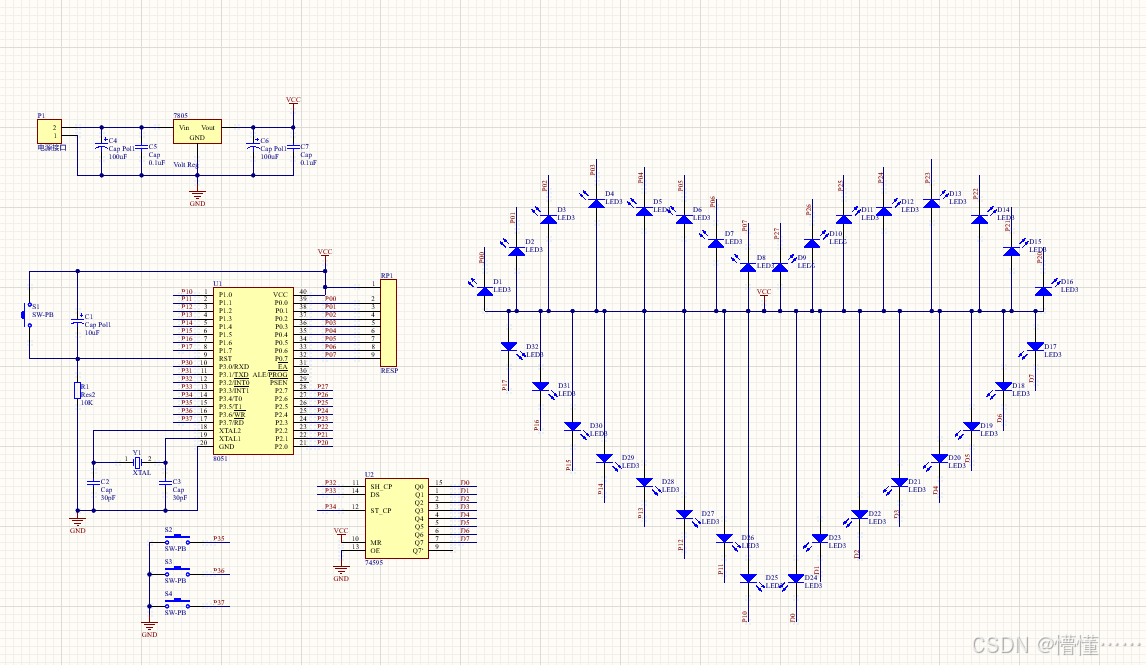
Task: Click the RESP label below RP1
Action: pyautogui.click(x=390, y=371)
